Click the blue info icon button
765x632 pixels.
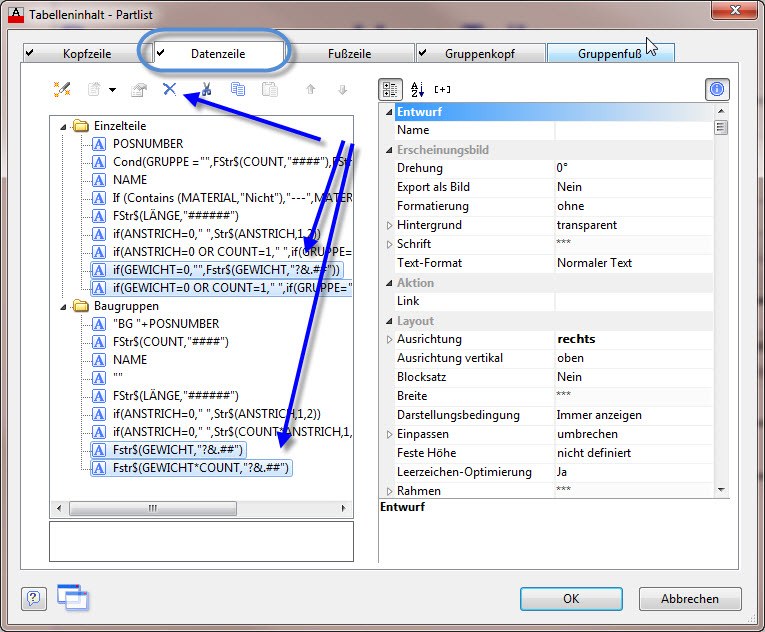click(717, 89)
